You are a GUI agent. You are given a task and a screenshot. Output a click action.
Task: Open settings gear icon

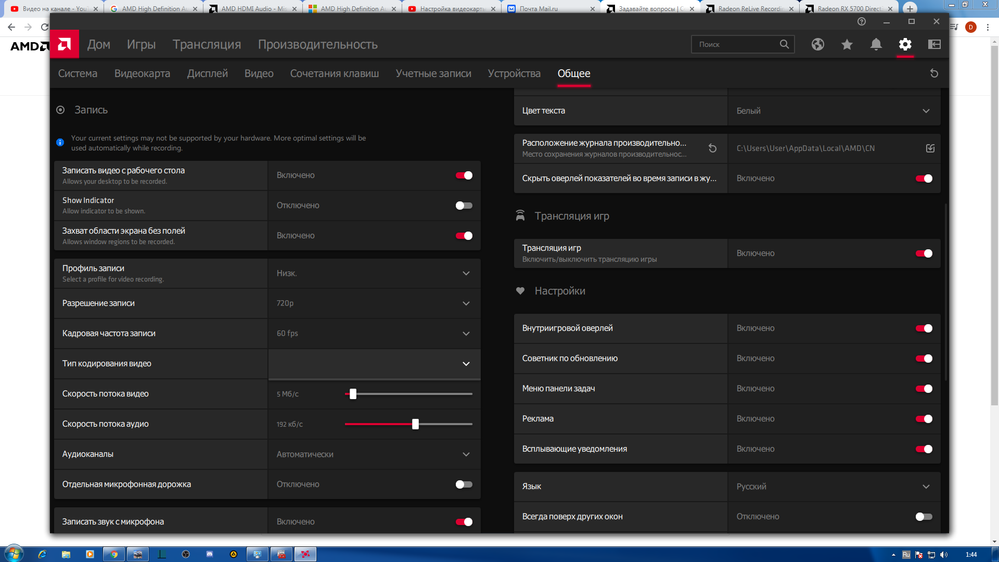coord(905,44)
